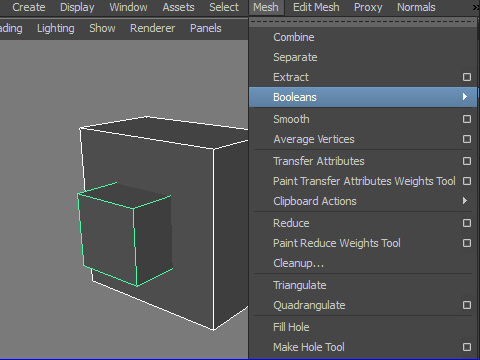This screenshot has width=480, height=360.
Task: Tear off the Mesh menu via dashed line
Action: click(x=363, y=22)
